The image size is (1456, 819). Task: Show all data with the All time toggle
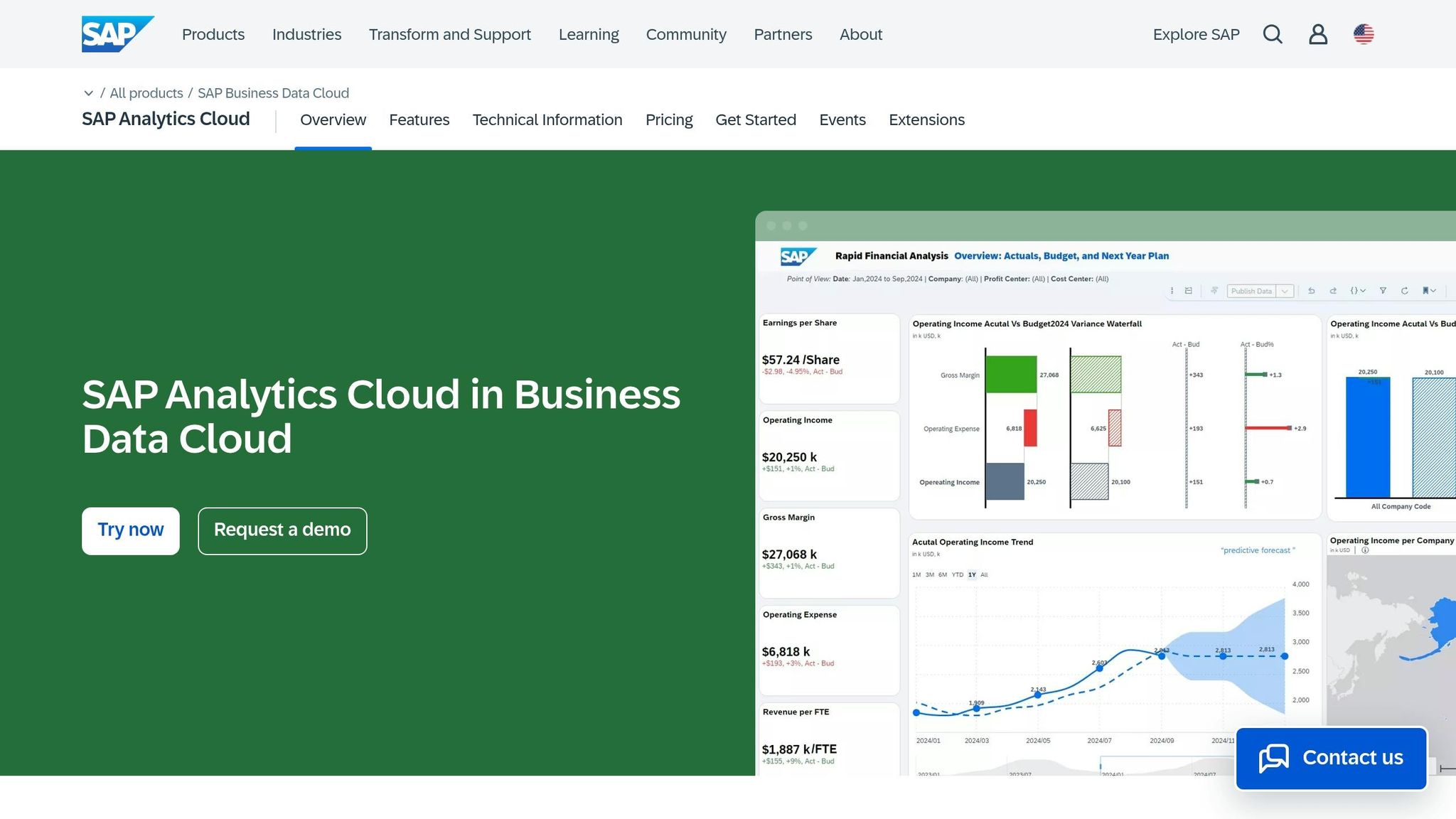pyautogui.click(x=984, y=574)
